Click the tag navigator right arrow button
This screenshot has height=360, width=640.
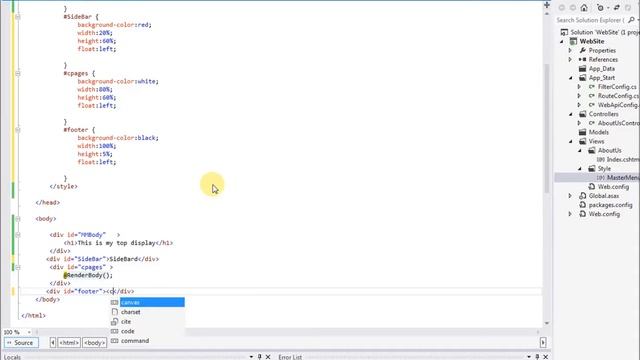pos(543,343)
